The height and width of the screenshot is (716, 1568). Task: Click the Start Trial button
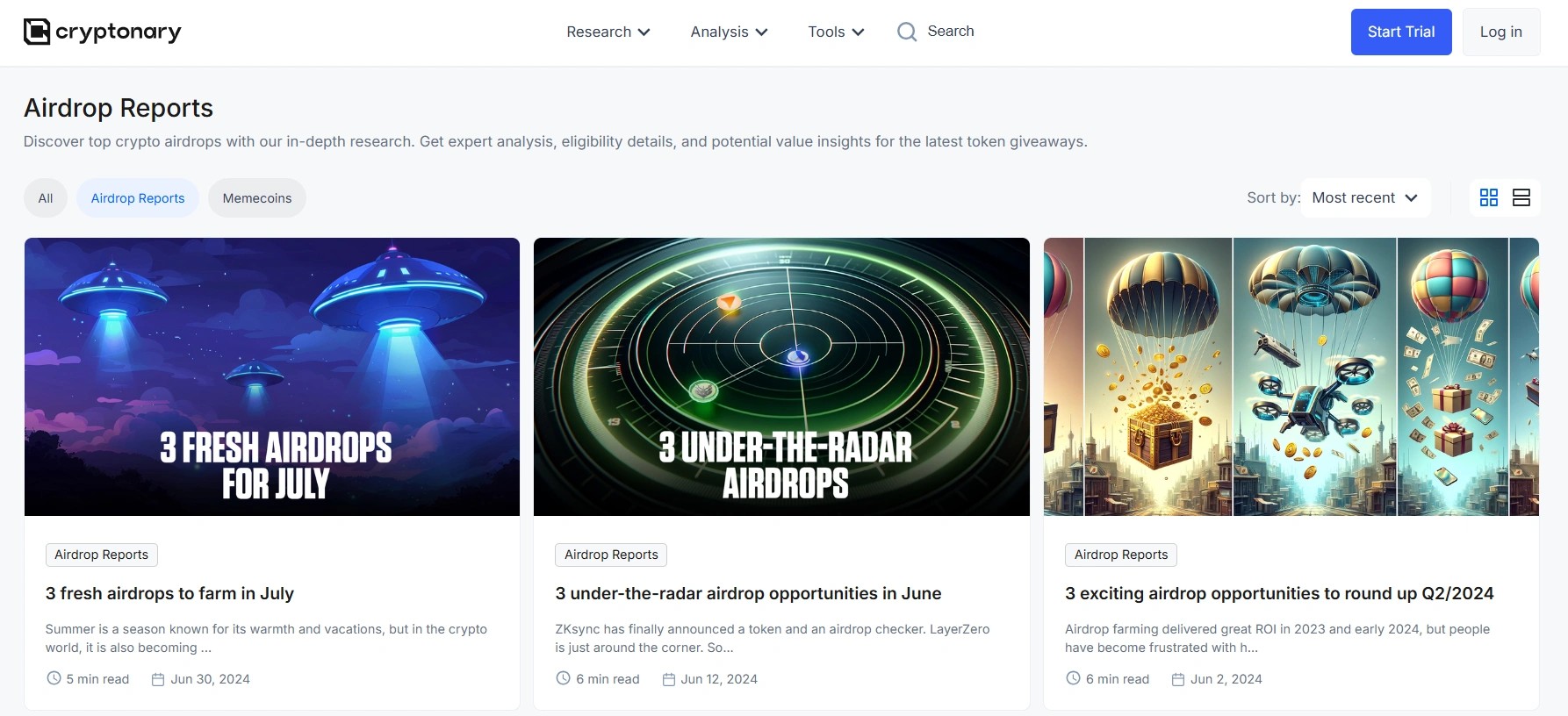(1401, 32)
